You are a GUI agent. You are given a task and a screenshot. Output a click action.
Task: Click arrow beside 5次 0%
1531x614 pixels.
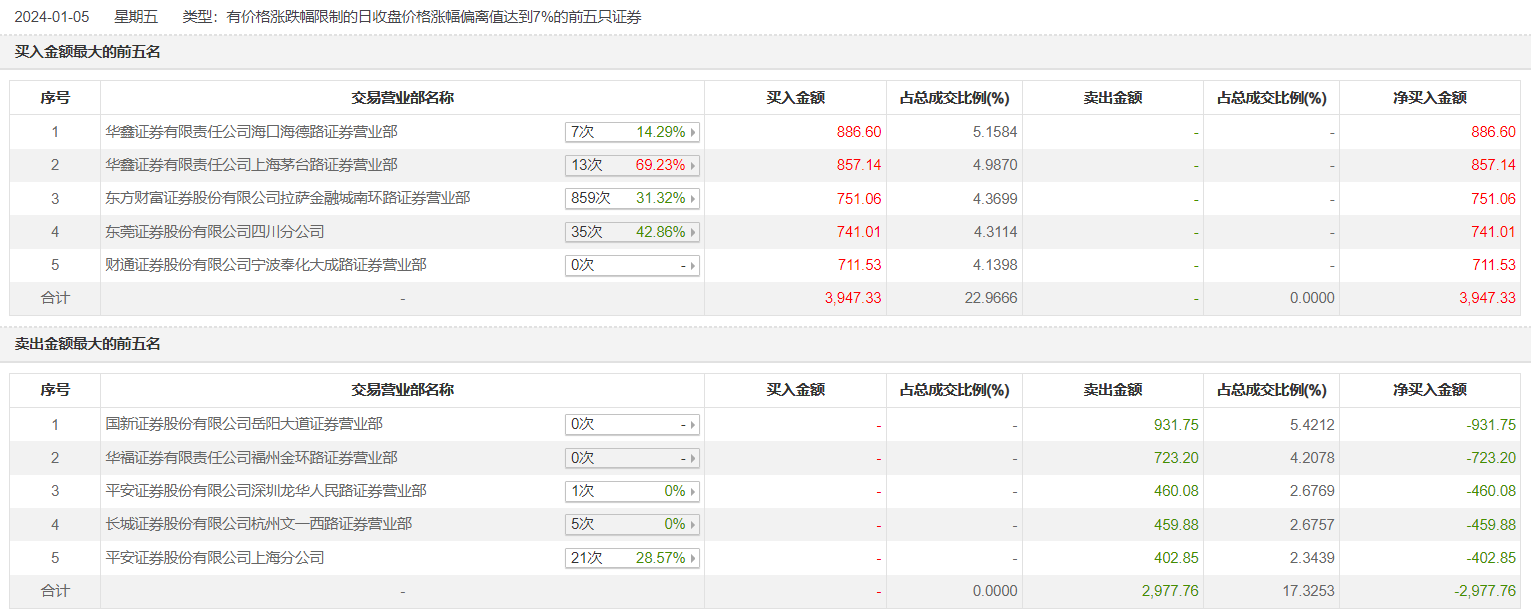693,524
